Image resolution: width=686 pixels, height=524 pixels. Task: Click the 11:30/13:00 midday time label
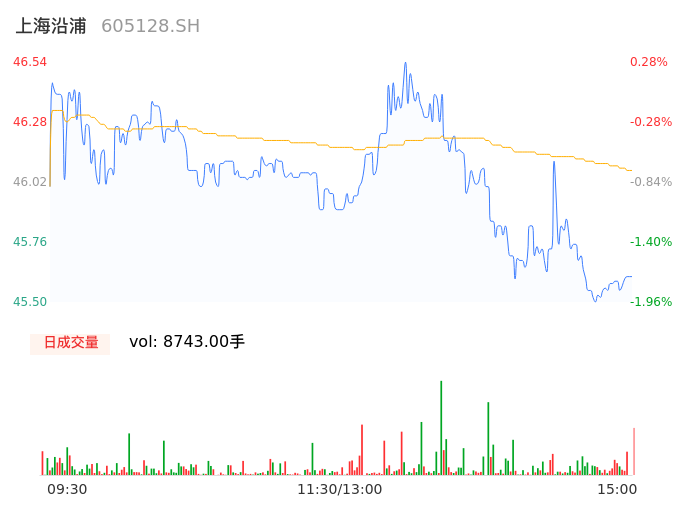(340, 489)
